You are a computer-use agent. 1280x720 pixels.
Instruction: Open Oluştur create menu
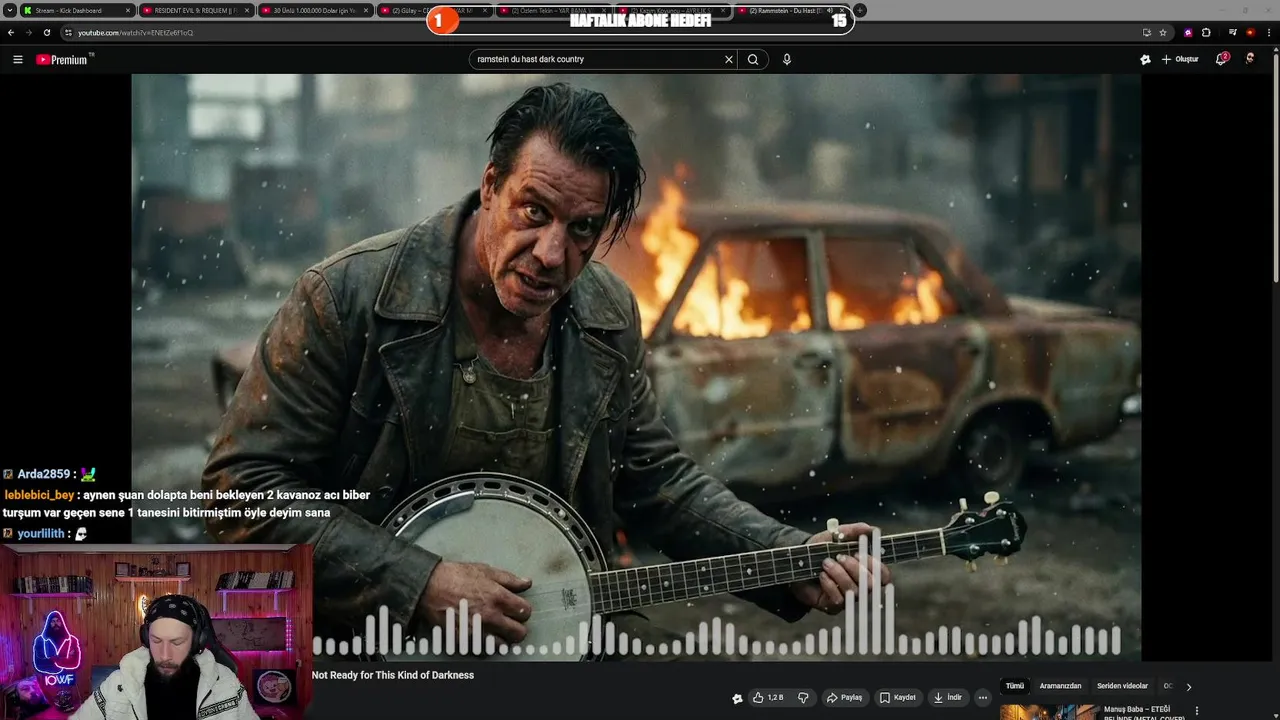pyautogui.click(x=1180, y=60)
